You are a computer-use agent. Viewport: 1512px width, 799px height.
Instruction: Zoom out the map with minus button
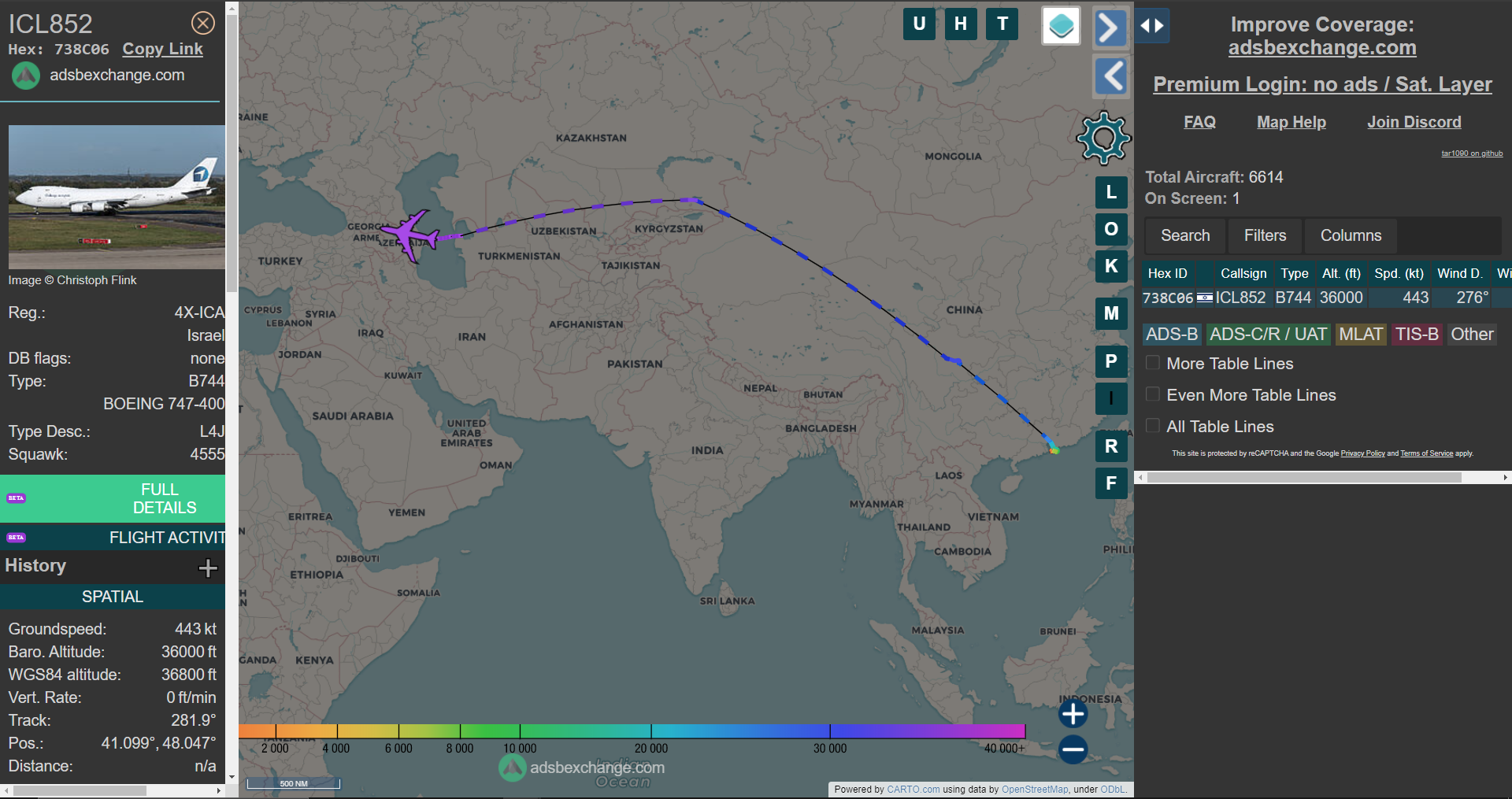point(1073,749)
